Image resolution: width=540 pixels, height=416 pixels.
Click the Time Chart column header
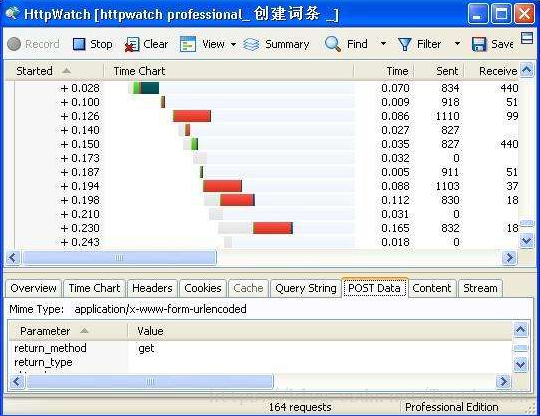228,71
